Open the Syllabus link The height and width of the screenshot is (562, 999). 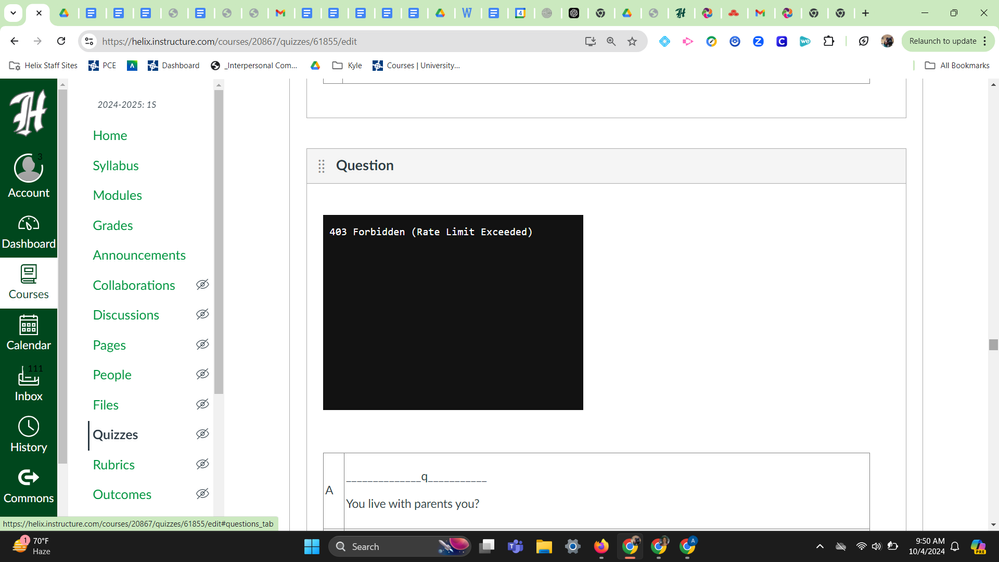pyautogui.click(x=115, y=165)
